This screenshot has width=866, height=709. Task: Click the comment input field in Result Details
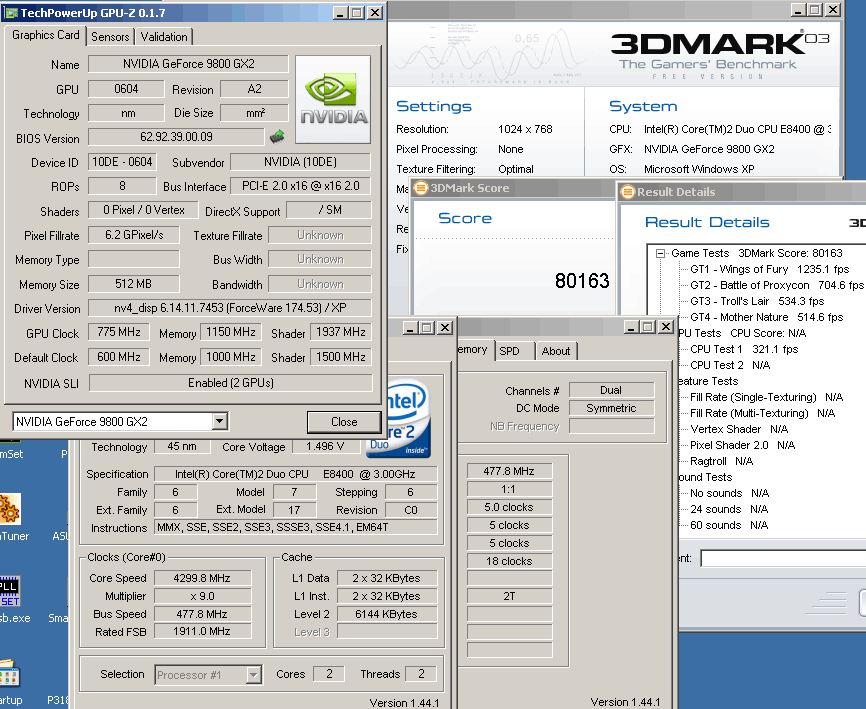(783, 558)
